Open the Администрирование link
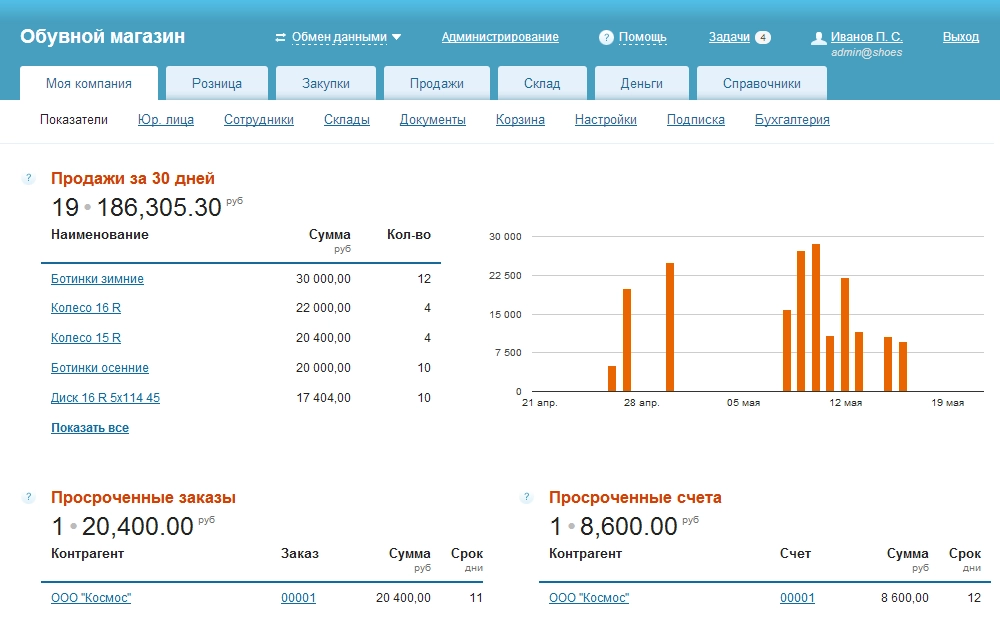Viewport: 1000px width, 622px height. [x=500, y=37]
